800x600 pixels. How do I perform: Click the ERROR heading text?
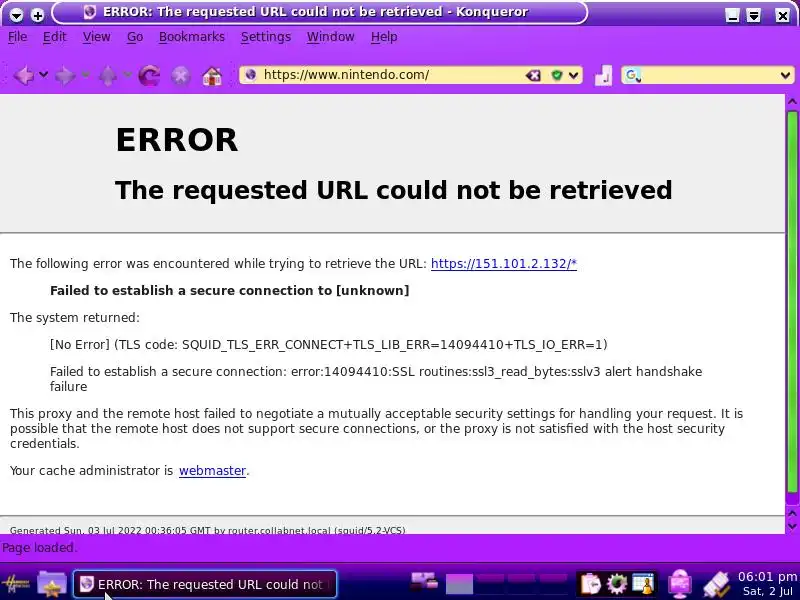coord(177,140)
